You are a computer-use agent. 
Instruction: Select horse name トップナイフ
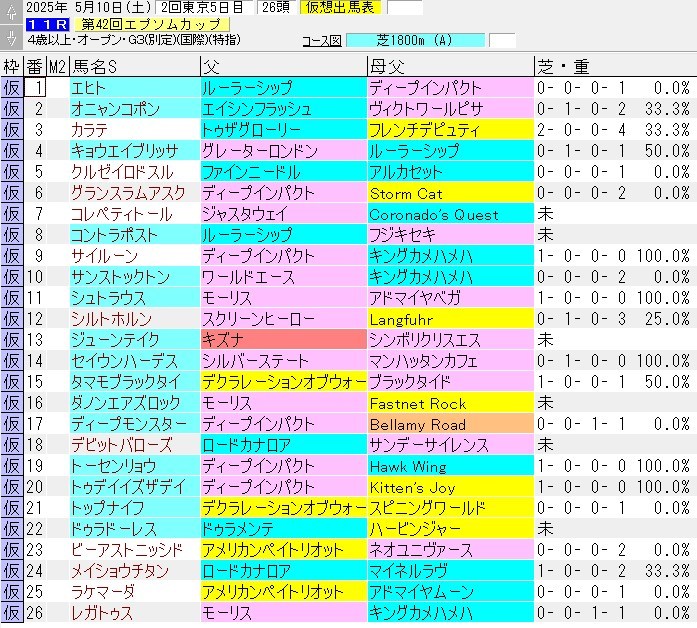coord(135,508)
